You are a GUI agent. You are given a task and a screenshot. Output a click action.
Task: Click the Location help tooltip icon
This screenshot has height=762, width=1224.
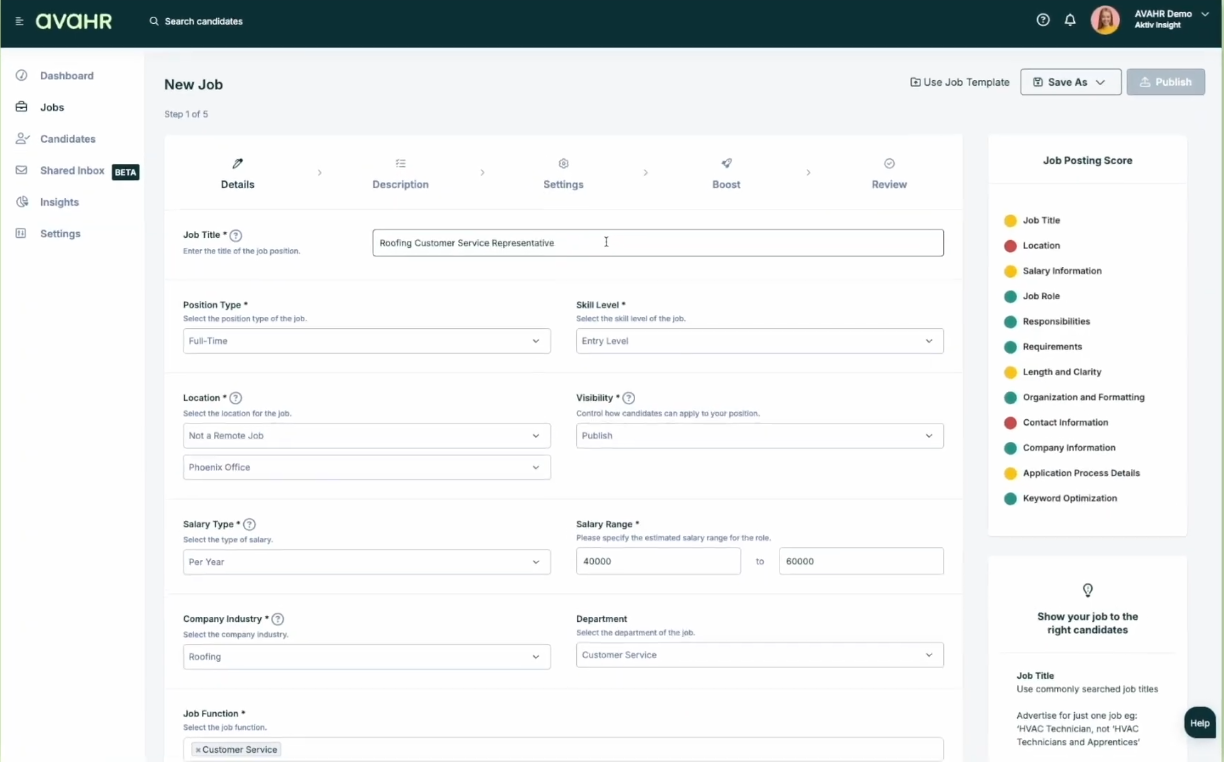pos(236,398)
